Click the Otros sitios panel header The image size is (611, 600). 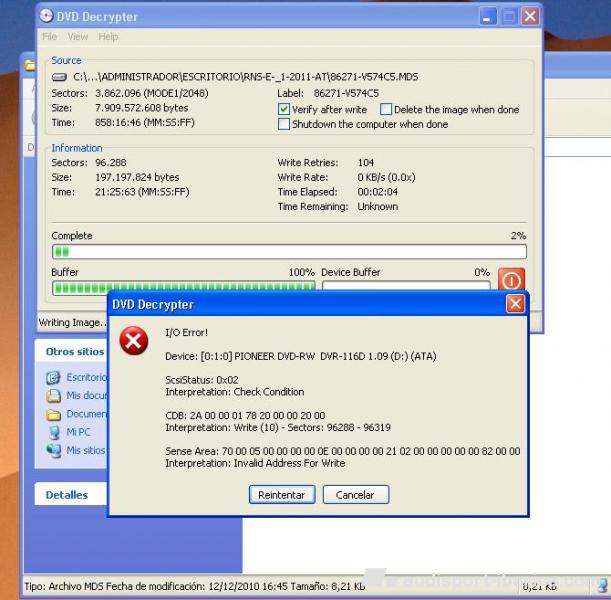click(x=71, y=351)
